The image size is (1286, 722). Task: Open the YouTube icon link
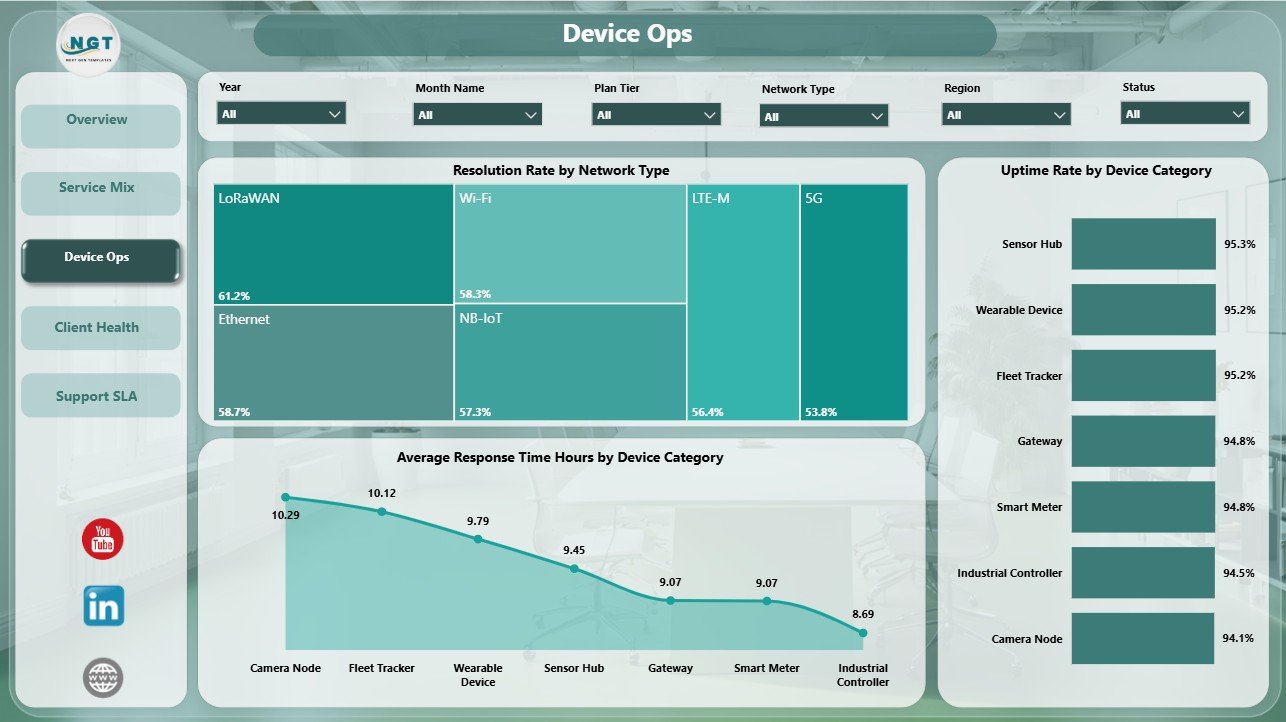(102, 540)
